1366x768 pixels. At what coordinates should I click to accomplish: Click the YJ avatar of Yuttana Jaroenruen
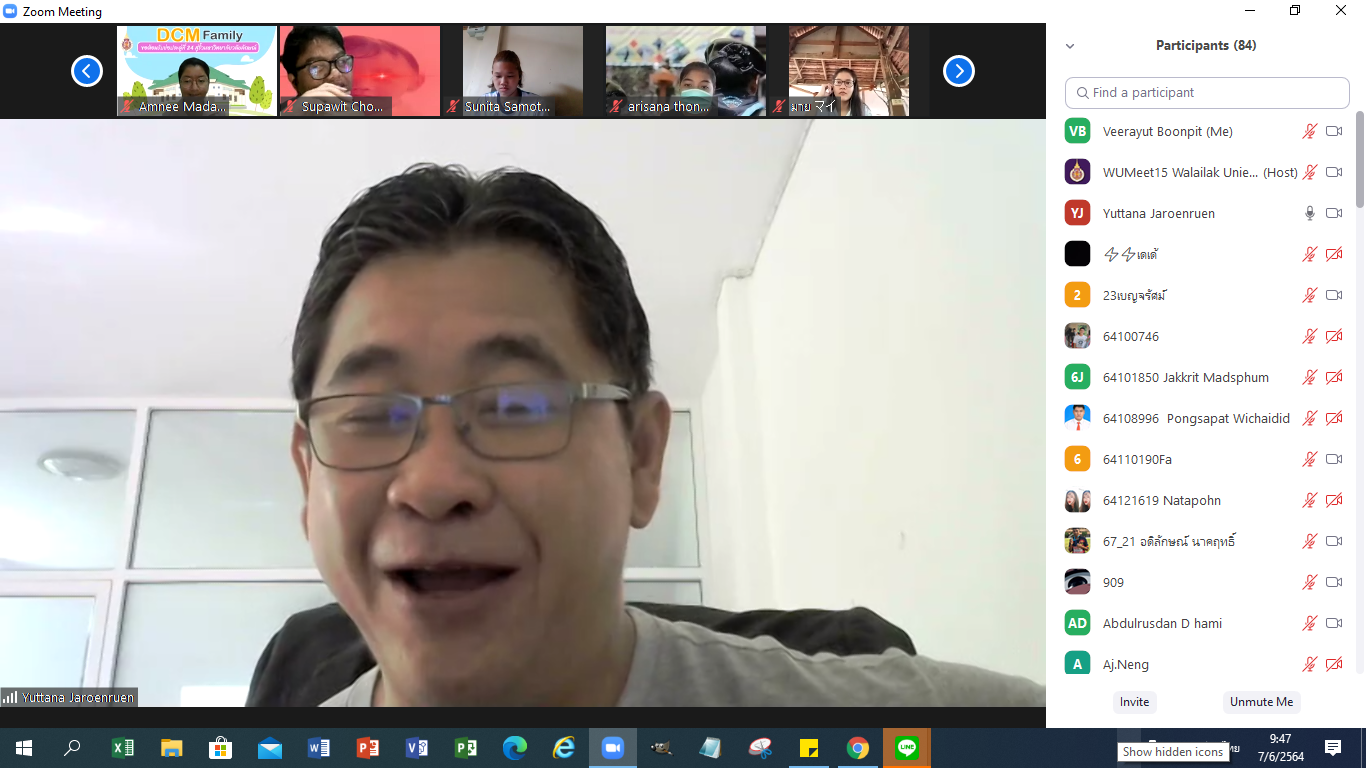coord(1077,213)
